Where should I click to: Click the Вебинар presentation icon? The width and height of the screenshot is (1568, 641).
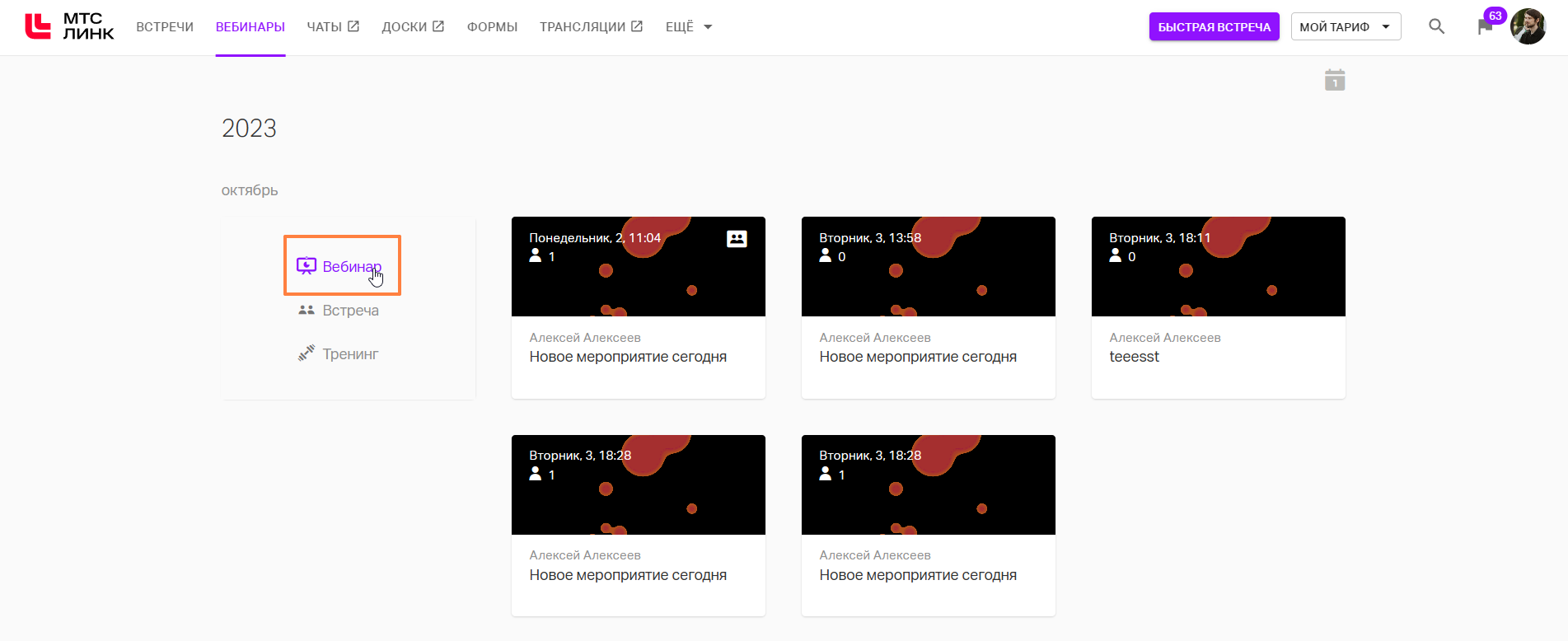pos(307,265)
